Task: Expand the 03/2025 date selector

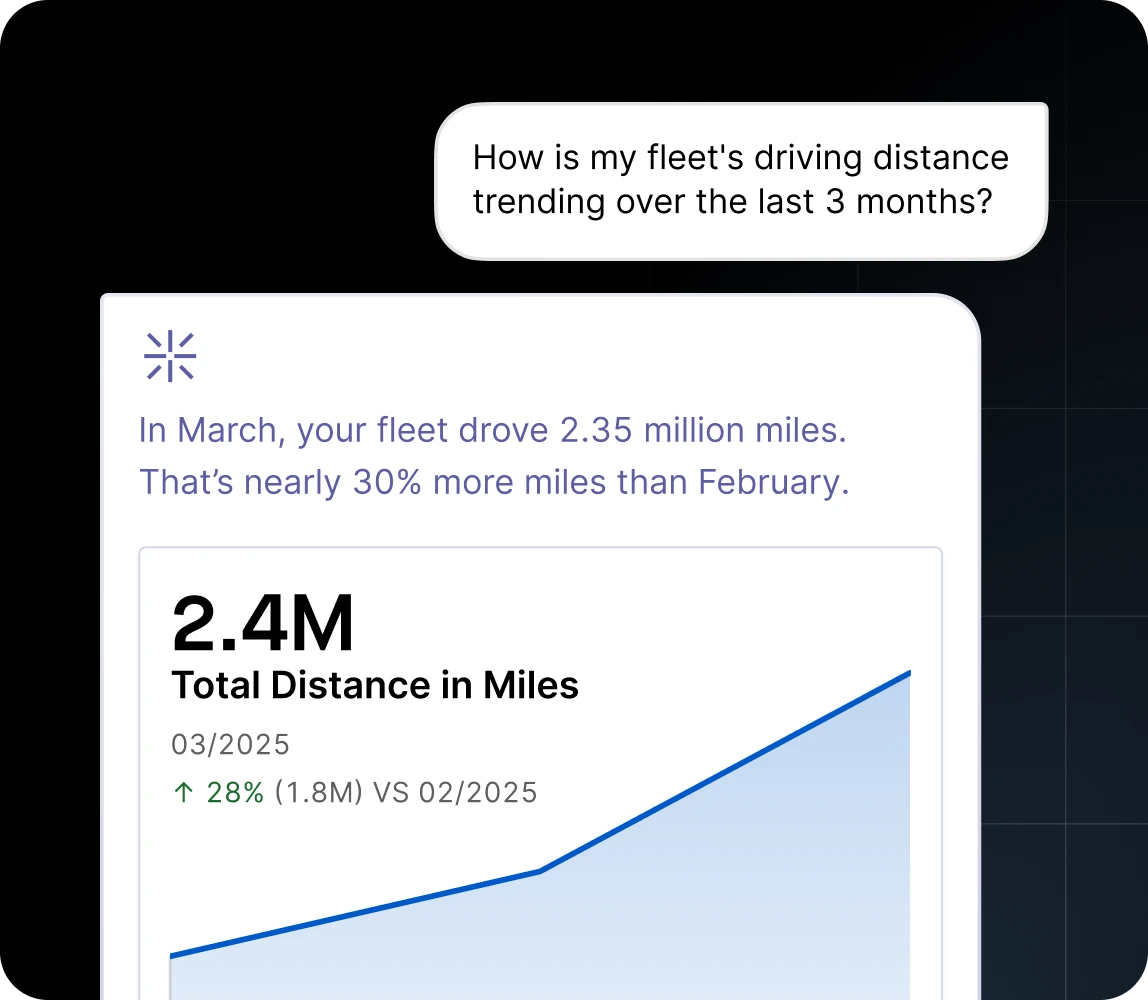Action: pyautogui.click(x=231, y=744)
